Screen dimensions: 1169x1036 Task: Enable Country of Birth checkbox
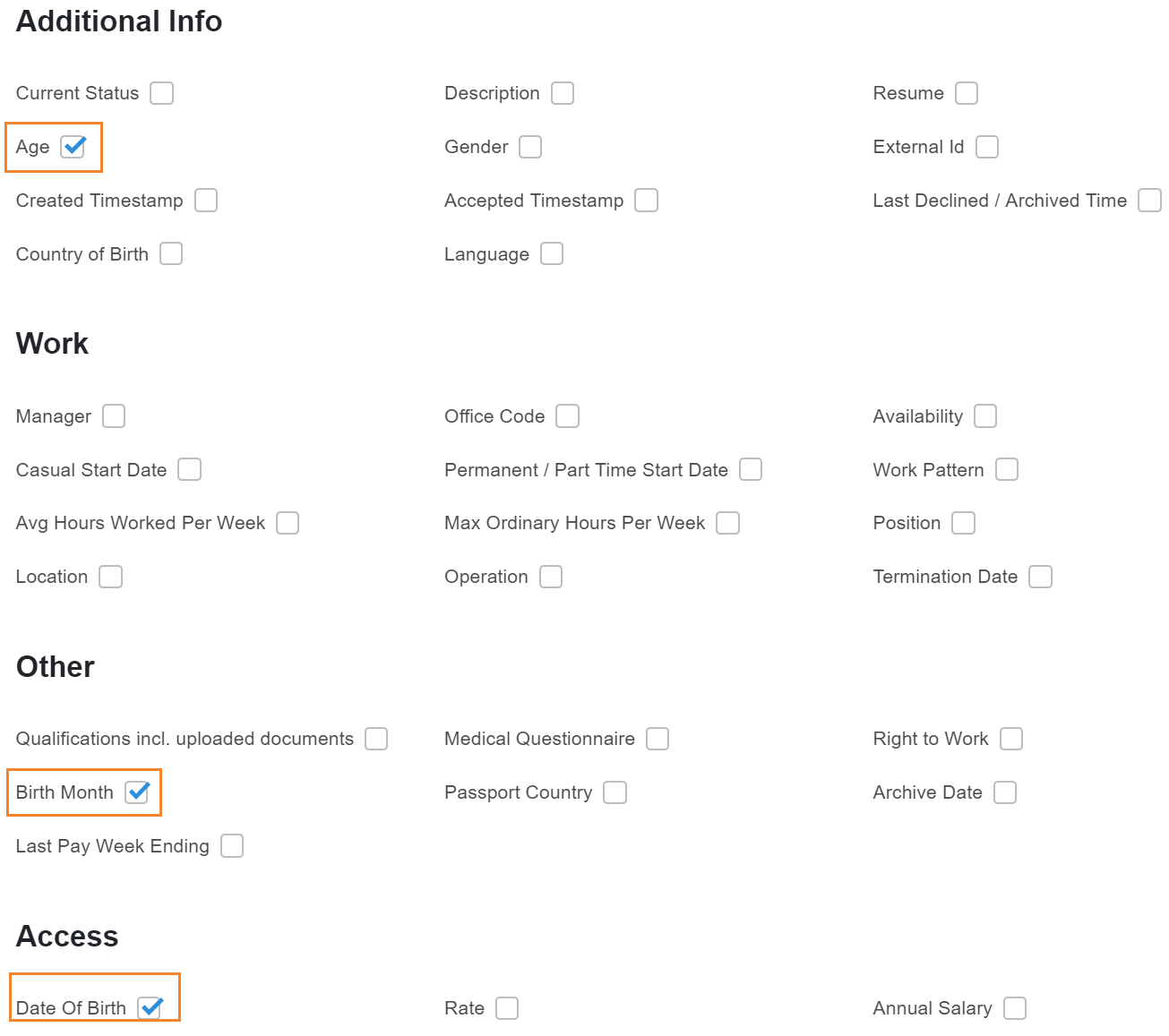171,254
